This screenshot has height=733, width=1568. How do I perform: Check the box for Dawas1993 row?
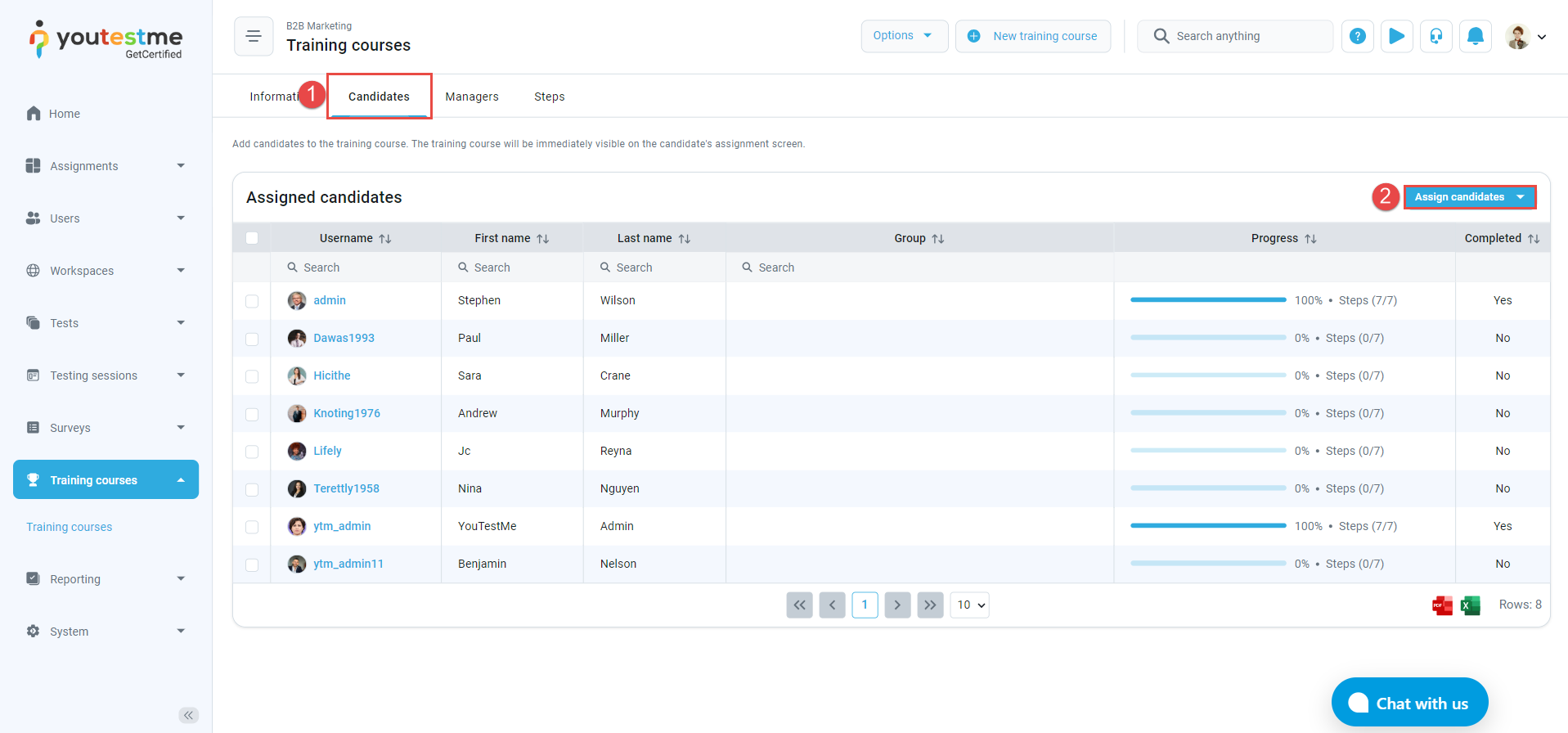(x=252, y=339)
